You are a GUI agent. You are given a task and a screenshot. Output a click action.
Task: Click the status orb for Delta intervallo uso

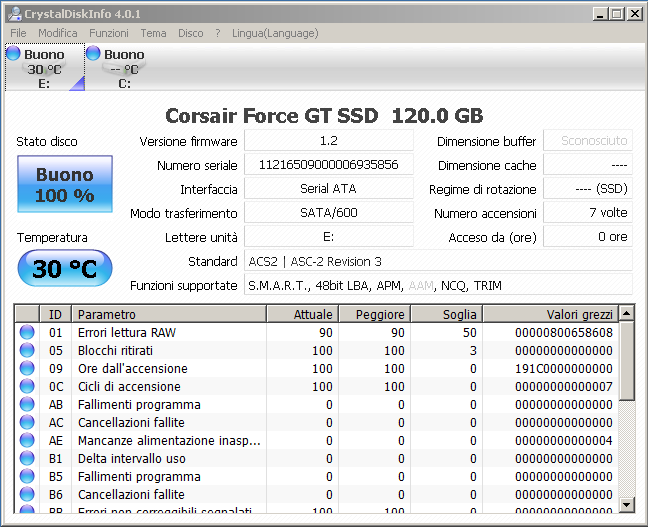pos(27,458)
